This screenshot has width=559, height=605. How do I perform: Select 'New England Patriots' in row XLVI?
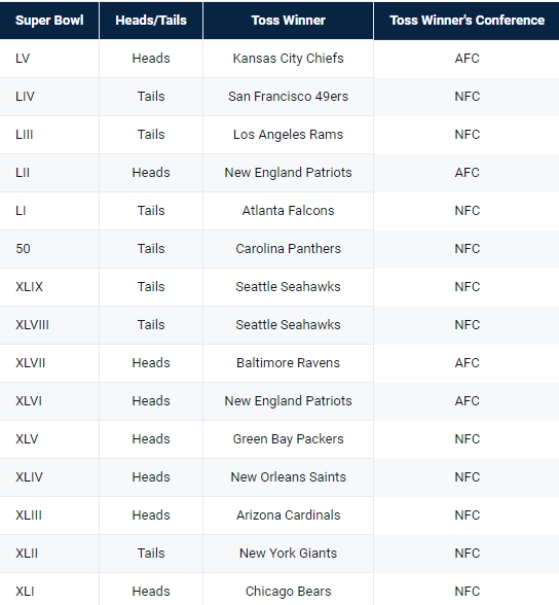coord(288,401)
